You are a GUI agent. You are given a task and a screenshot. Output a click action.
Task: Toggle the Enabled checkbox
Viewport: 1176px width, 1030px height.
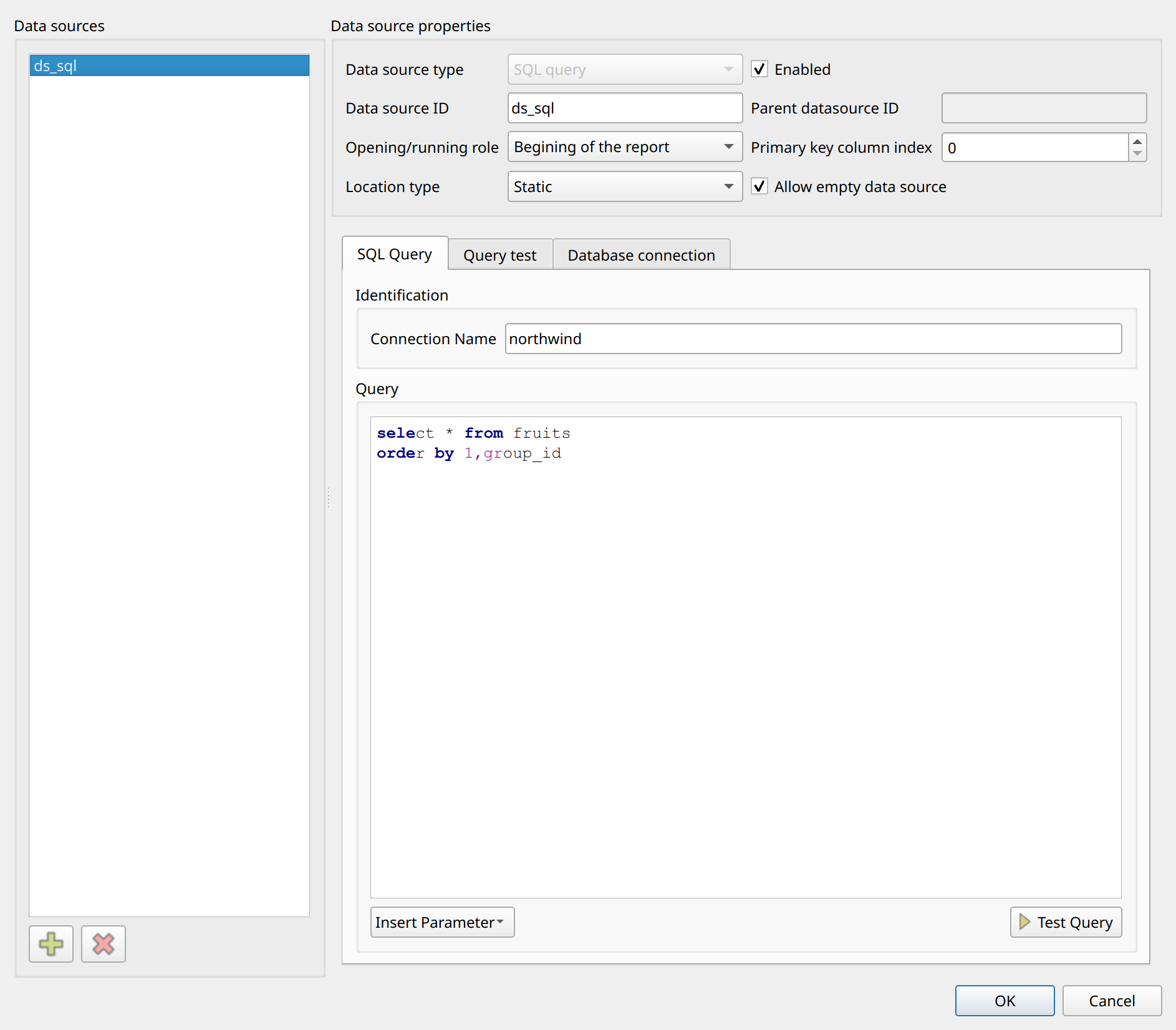pos(759,69)
